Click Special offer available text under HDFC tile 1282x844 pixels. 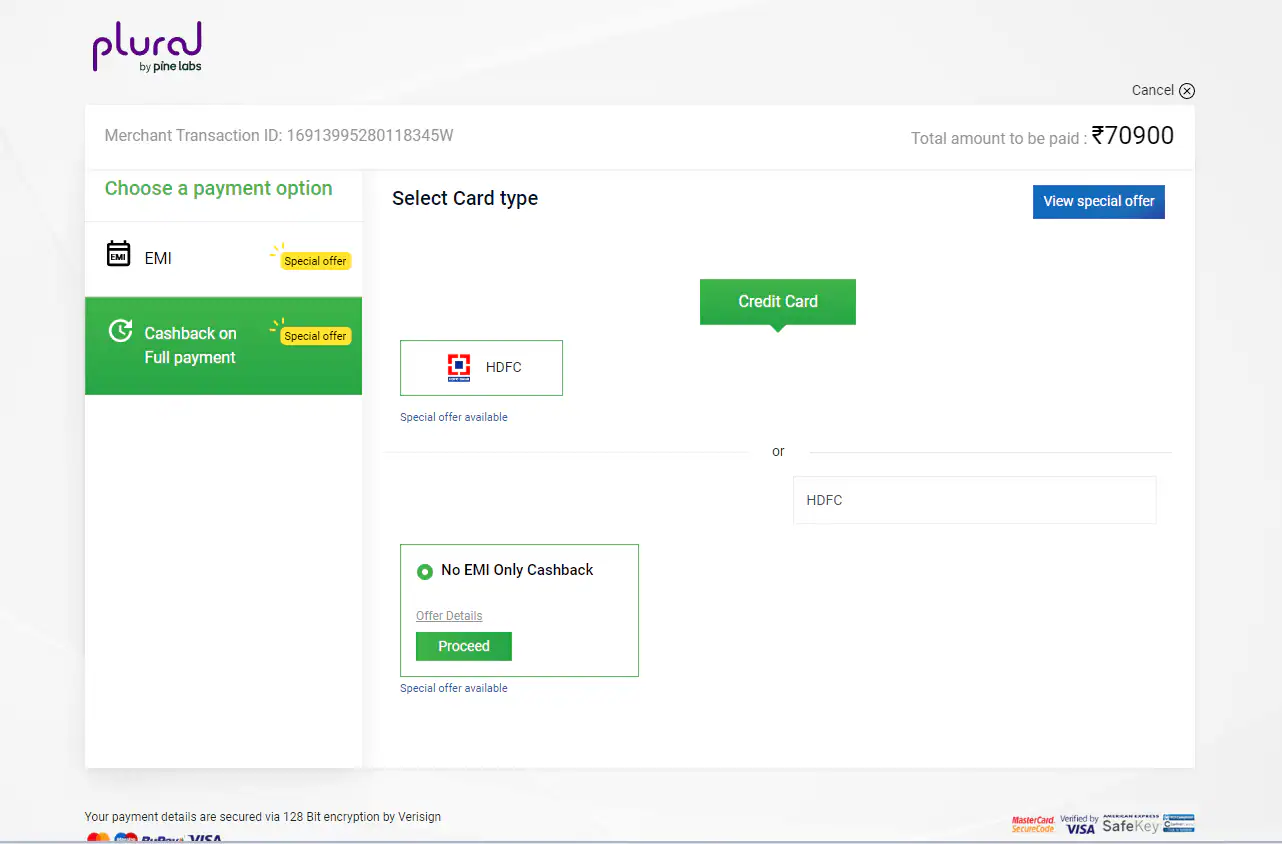click(x=454, y=417)
